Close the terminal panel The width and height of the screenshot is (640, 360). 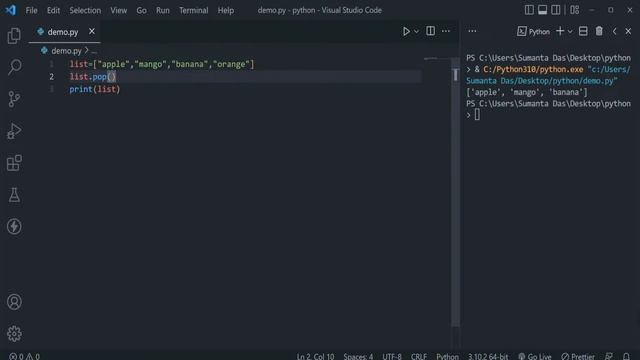click(x=628, y=31)
